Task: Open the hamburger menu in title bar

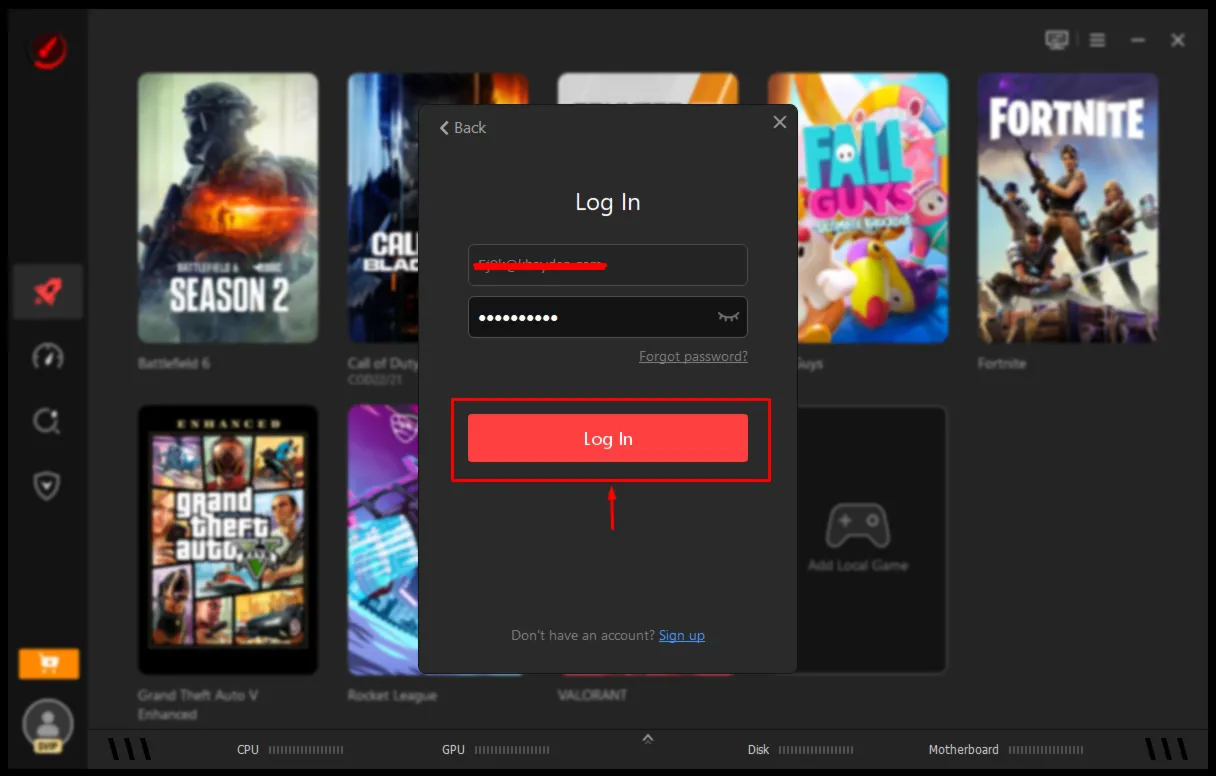Action: pos(1098,40)
